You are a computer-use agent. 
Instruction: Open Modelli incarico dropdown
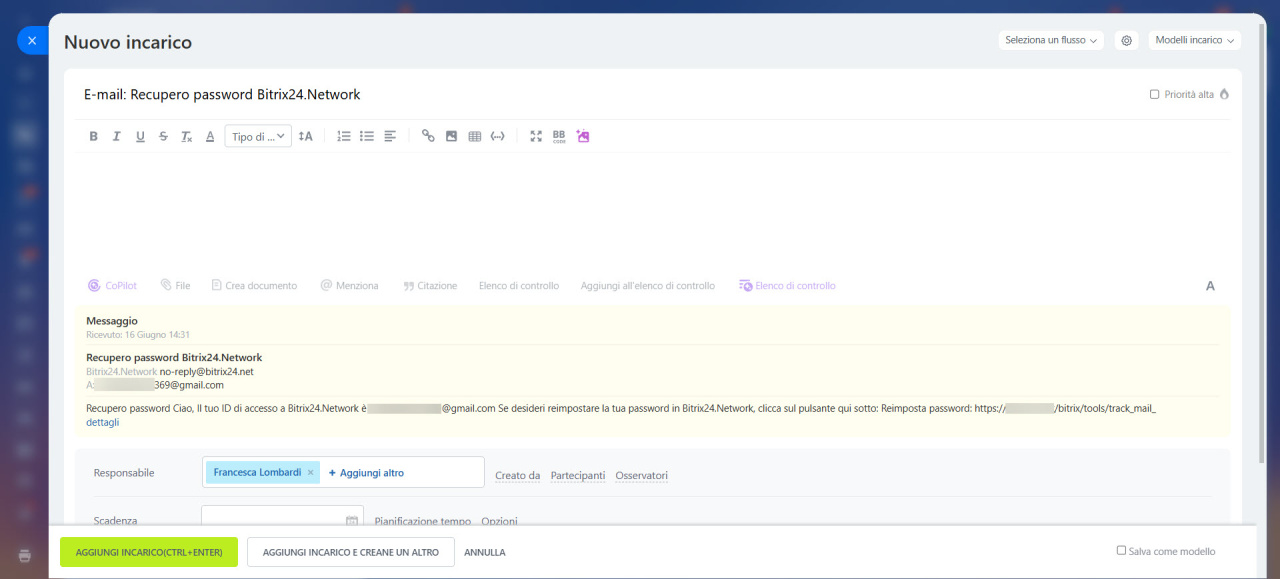(x=1194, y=40)
